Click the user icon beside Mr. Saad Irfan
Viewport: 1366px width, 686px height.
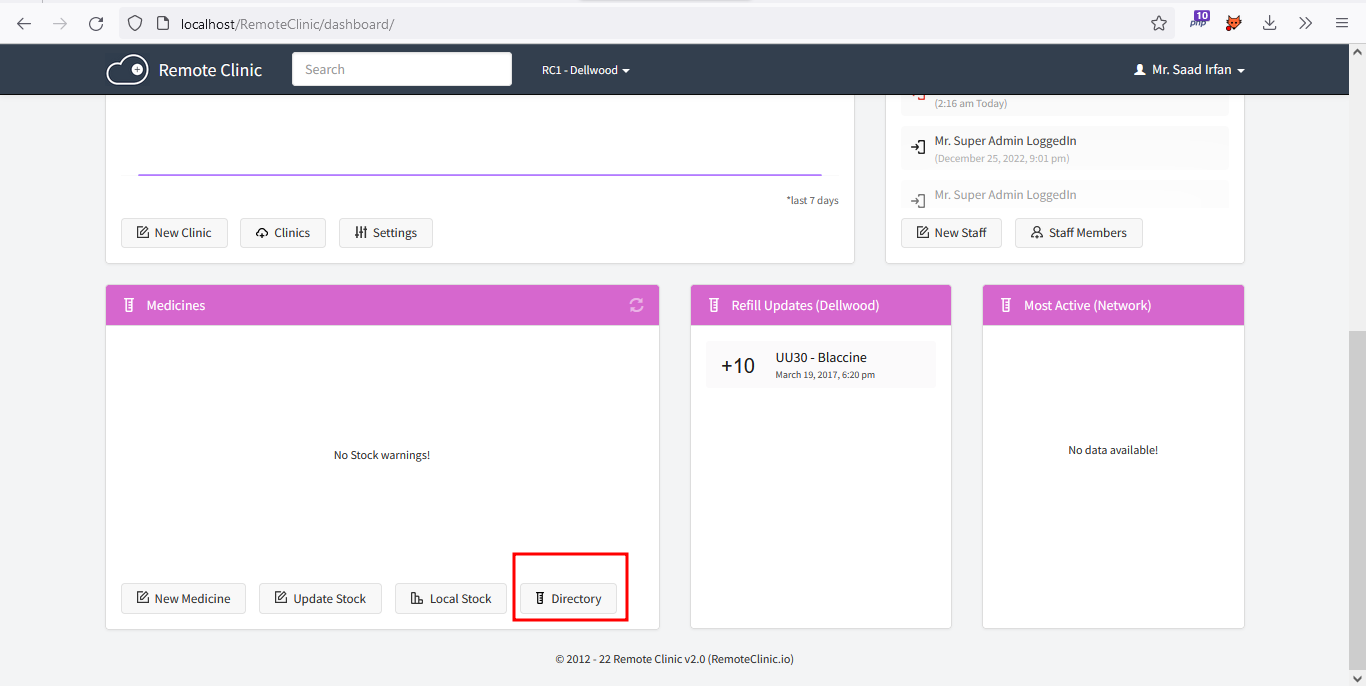click(x=1139, y=70)
